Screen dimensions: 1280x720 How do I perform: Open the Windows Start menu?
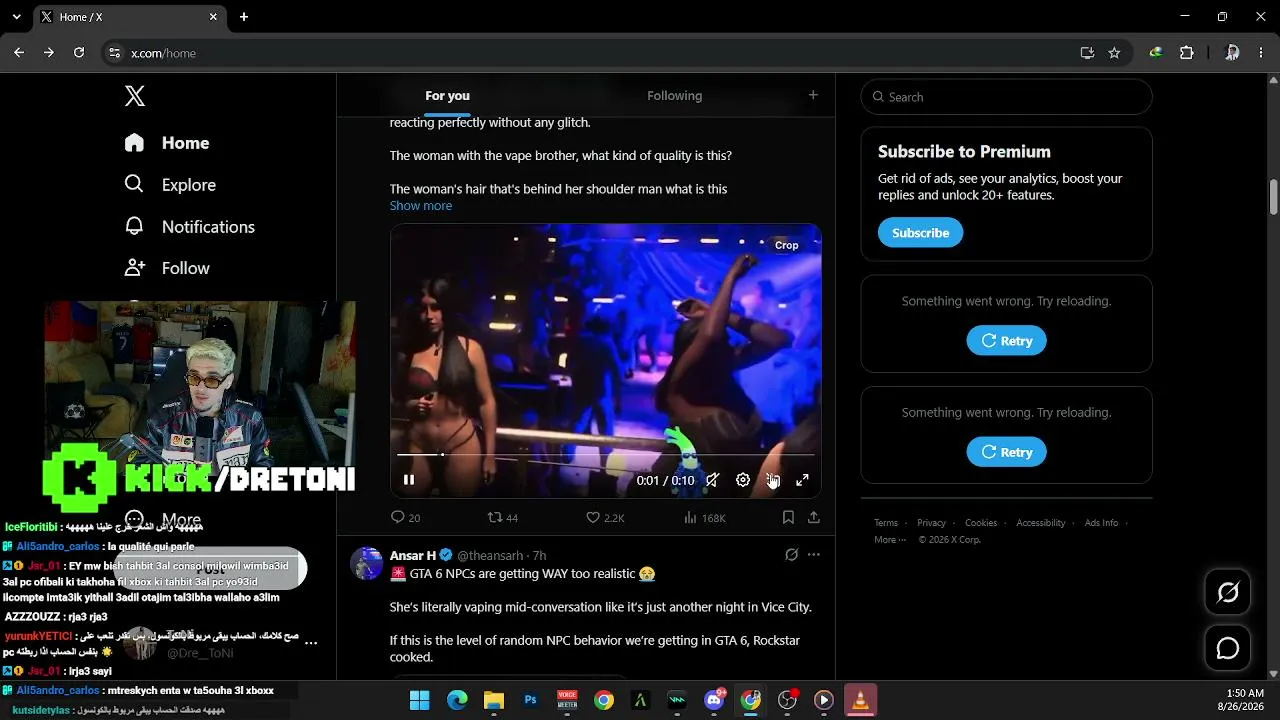click(x=420, y=700)
